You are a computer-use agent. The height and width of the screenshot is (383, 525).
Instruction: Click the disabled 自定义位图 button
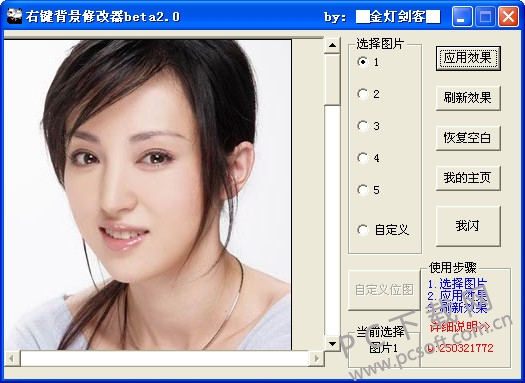384,290
